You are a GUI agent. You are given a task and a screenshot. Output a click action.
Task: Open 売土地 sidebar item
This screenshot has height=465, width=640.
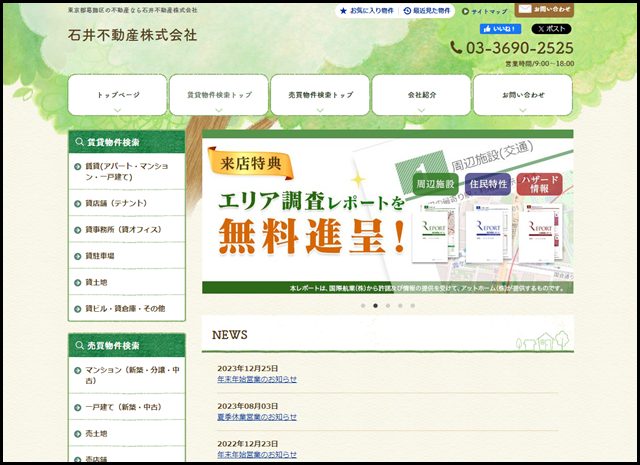(127, 433)
